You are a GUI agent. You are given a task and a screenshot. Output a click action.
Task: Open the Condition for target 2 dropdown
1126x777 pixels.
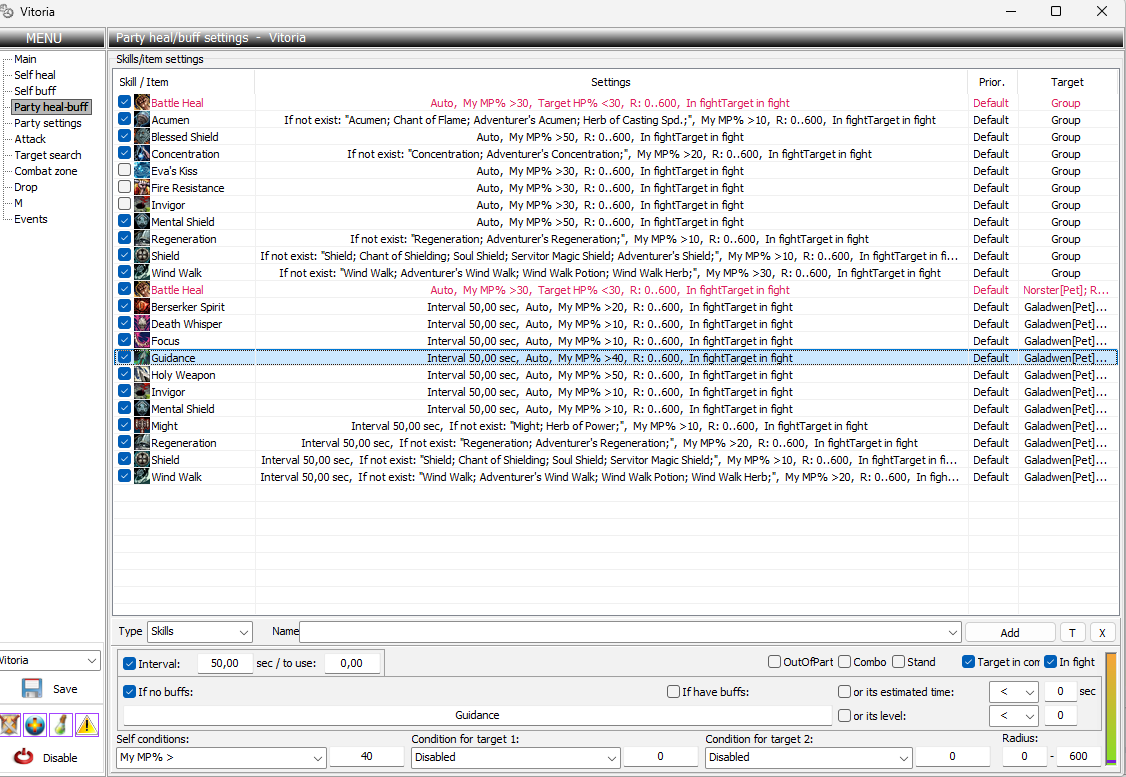[x=809, y=757]
